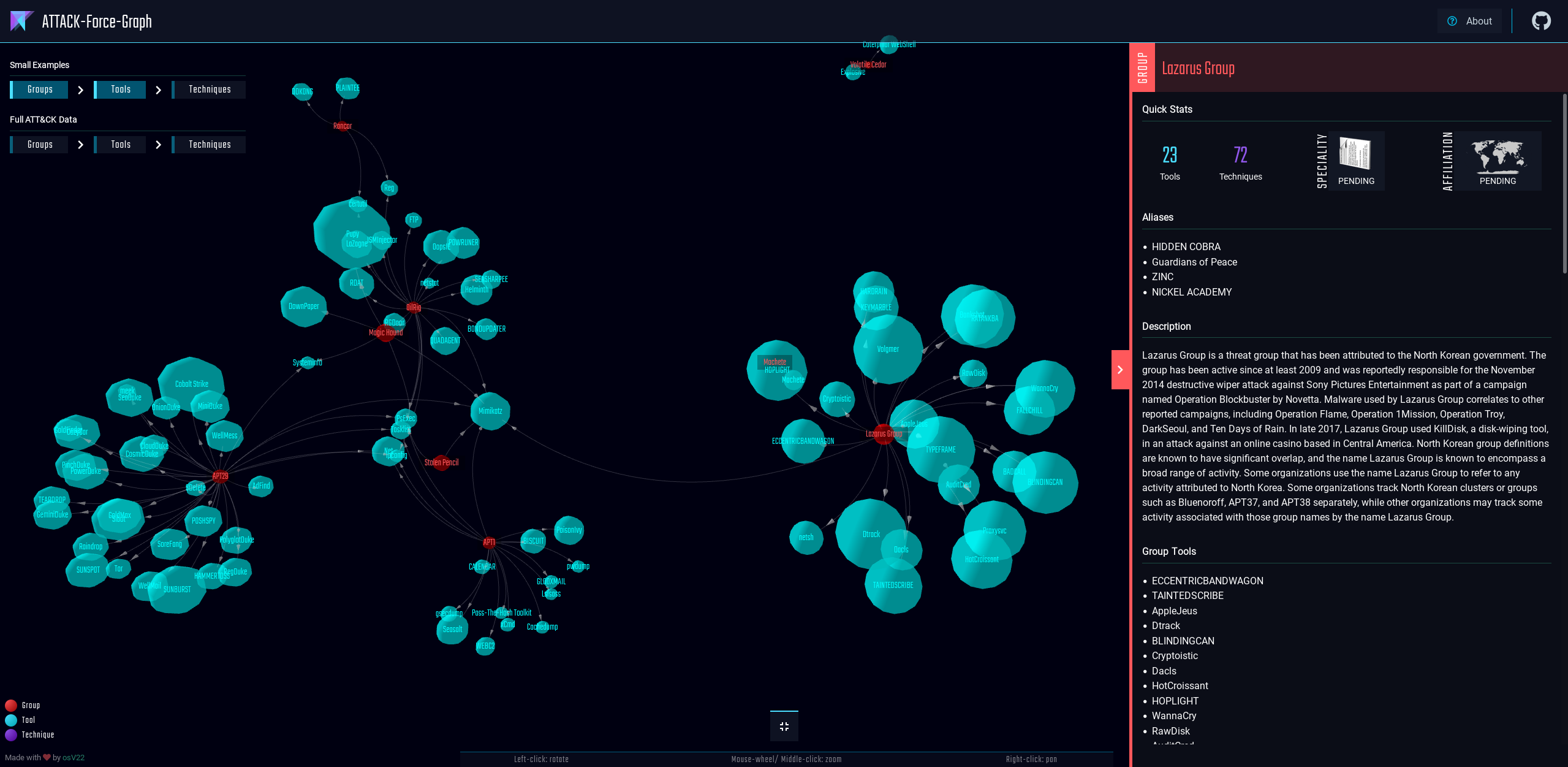Load Small Examples Techniques dataset
The width and height of the screenshot is (1568, 767).
point(210,90)
